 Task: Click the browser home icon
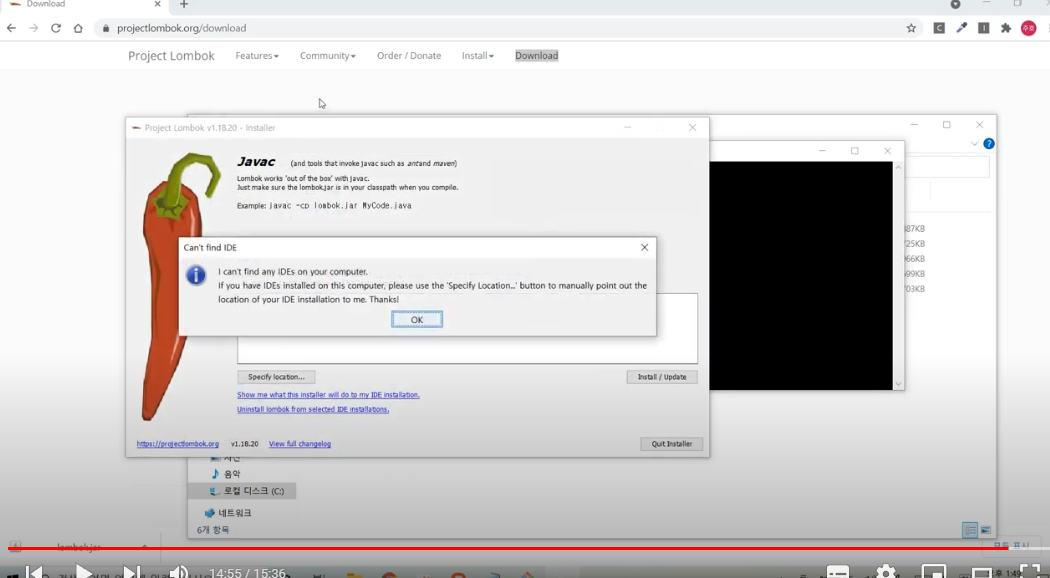tap(78, 28)
